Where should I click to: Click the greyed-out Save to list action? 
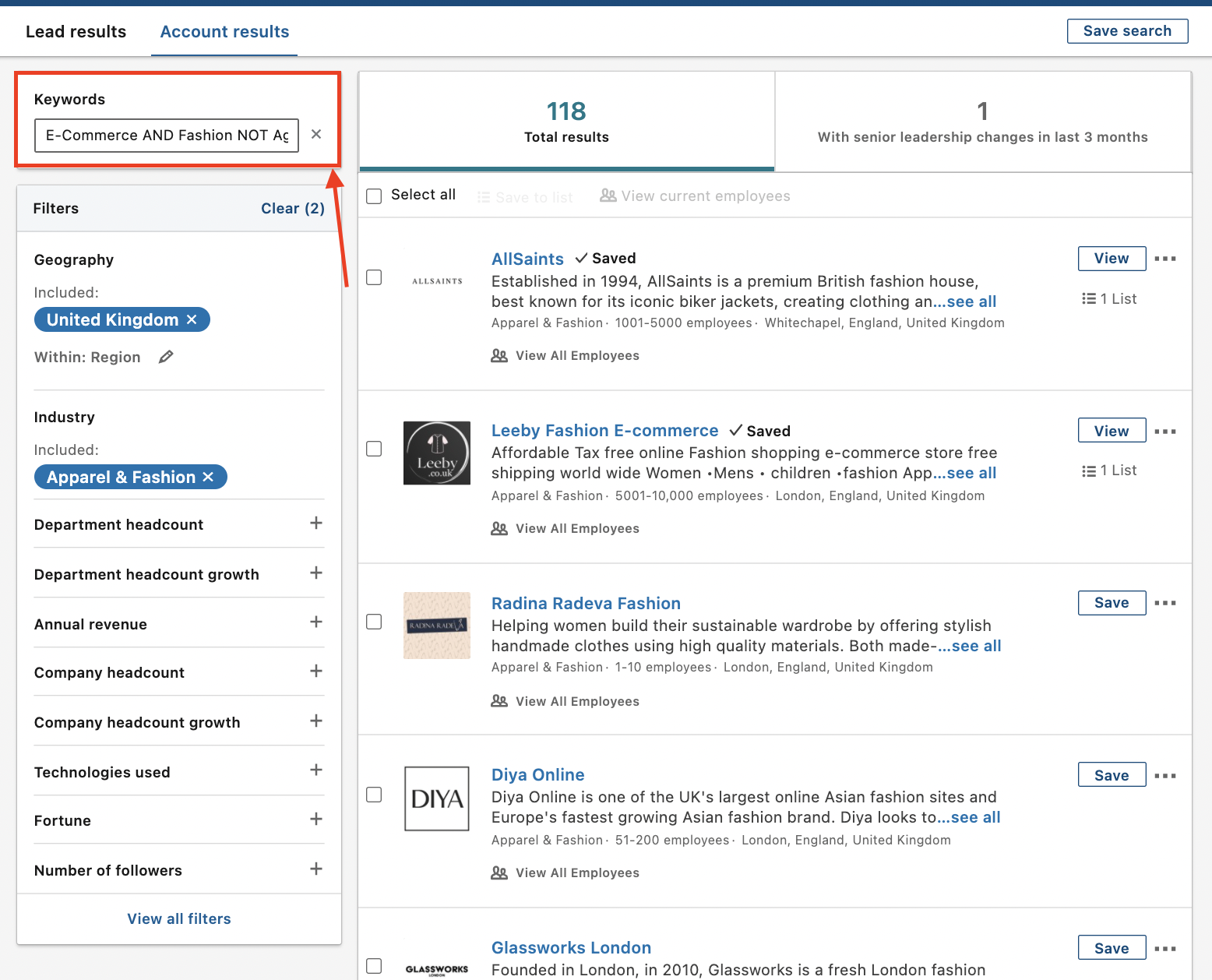point(525,197)
